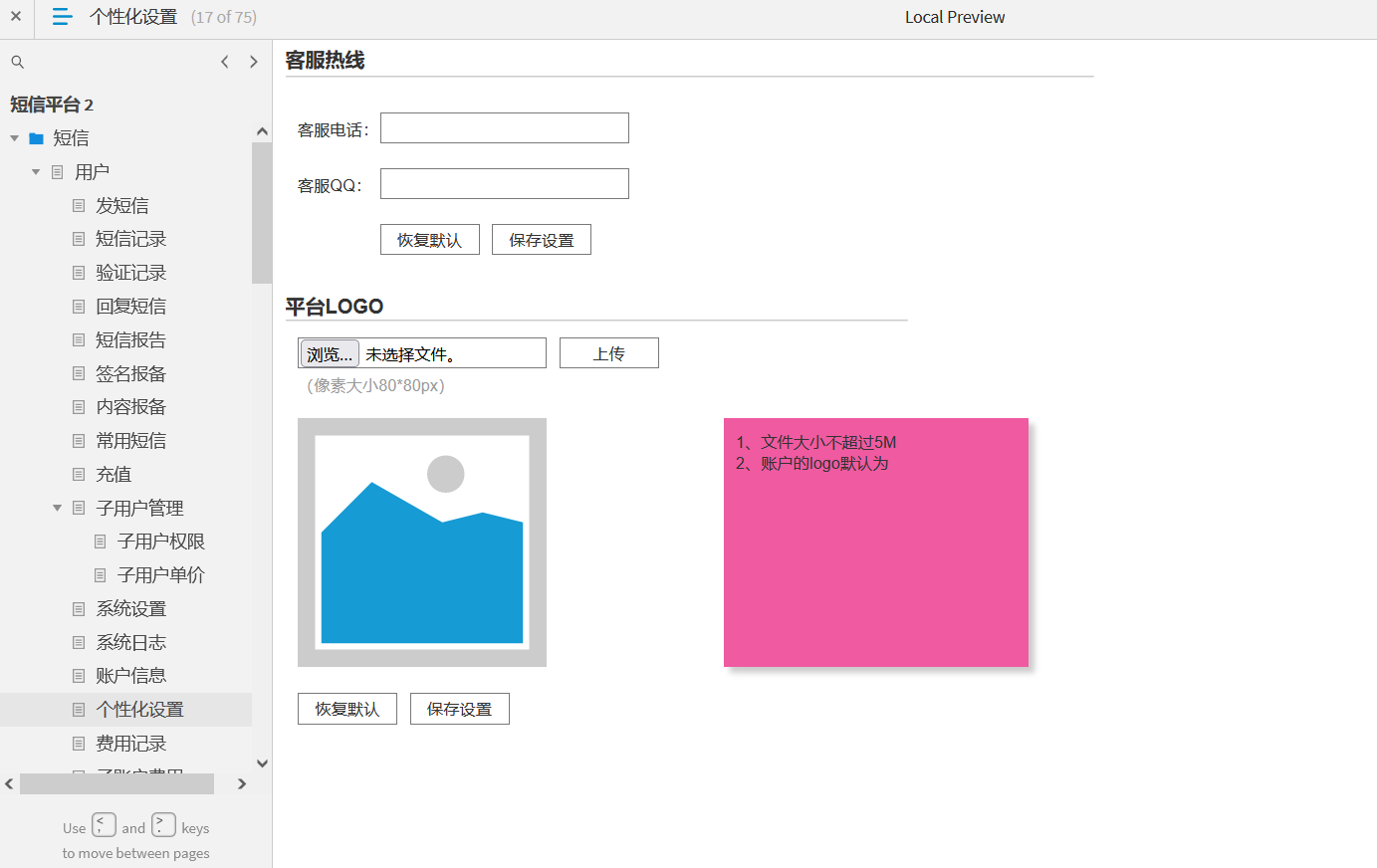Click the blue 短信 folder icon

36,138
